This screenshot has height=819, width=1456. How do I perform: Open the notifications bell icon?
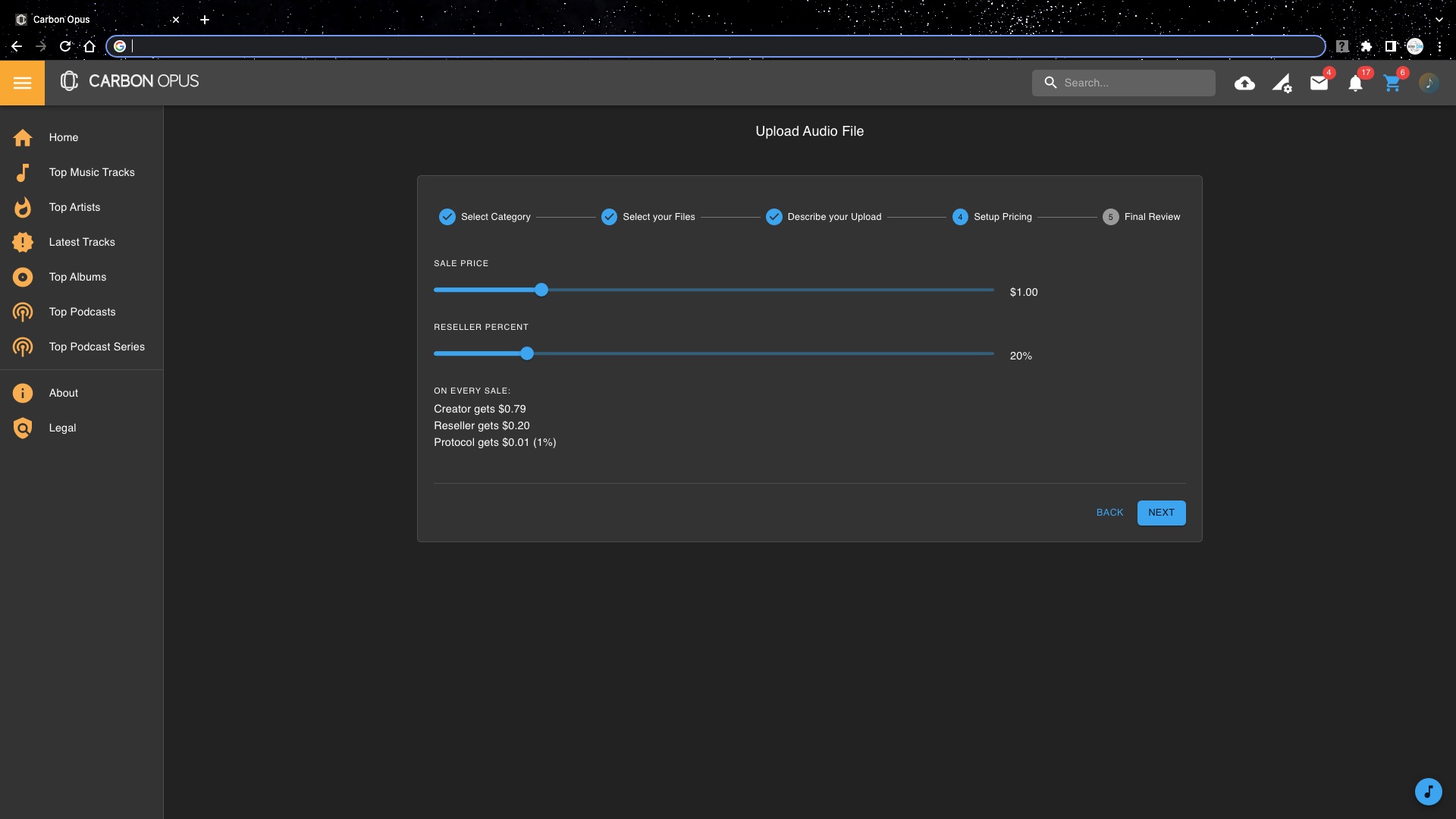tap(1355, 83)
